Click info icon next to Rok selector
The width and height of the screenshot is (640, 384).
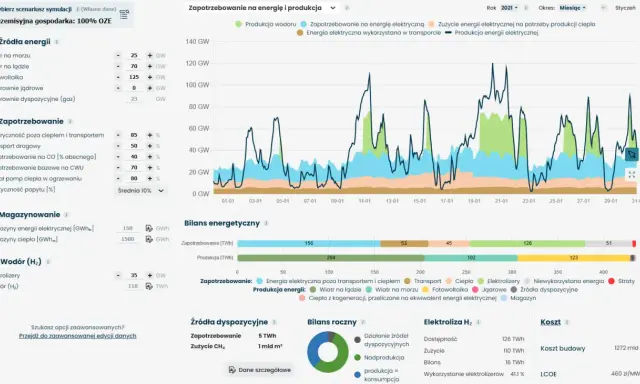[x=526, y=8]
